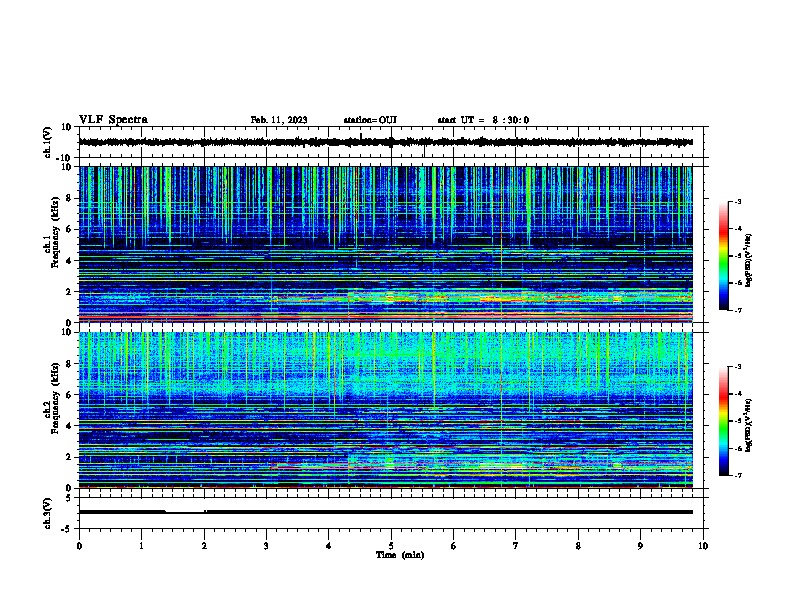This screenshot has width=792, height=612.
Task: Click the "Time (min)" axis title
Action: click(400, 555)
